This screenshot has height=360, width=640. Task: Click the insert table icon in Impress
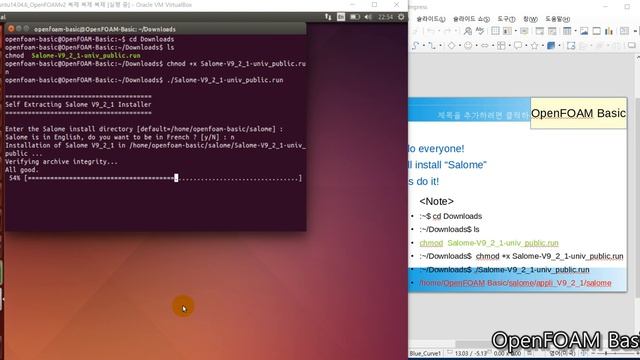(567, 31)
